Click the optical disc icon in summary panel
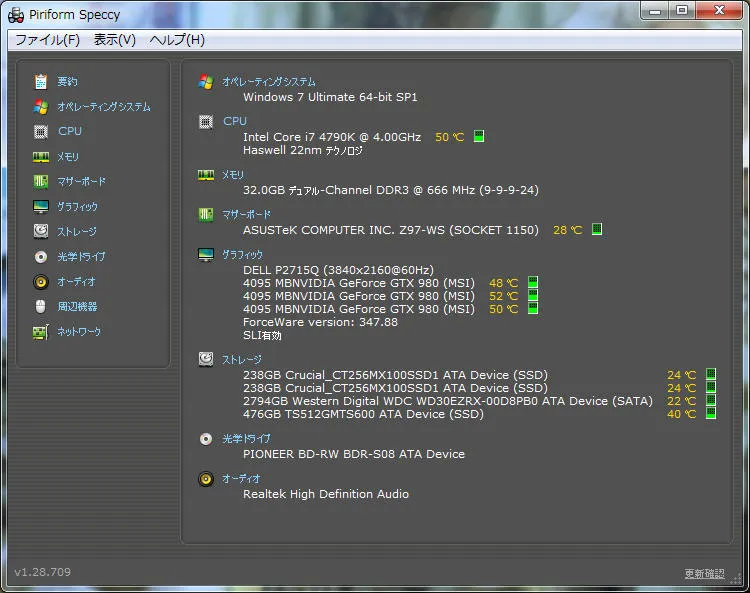Image resolution: width=750 pixels, height=593 pixels. click(206, 439)
